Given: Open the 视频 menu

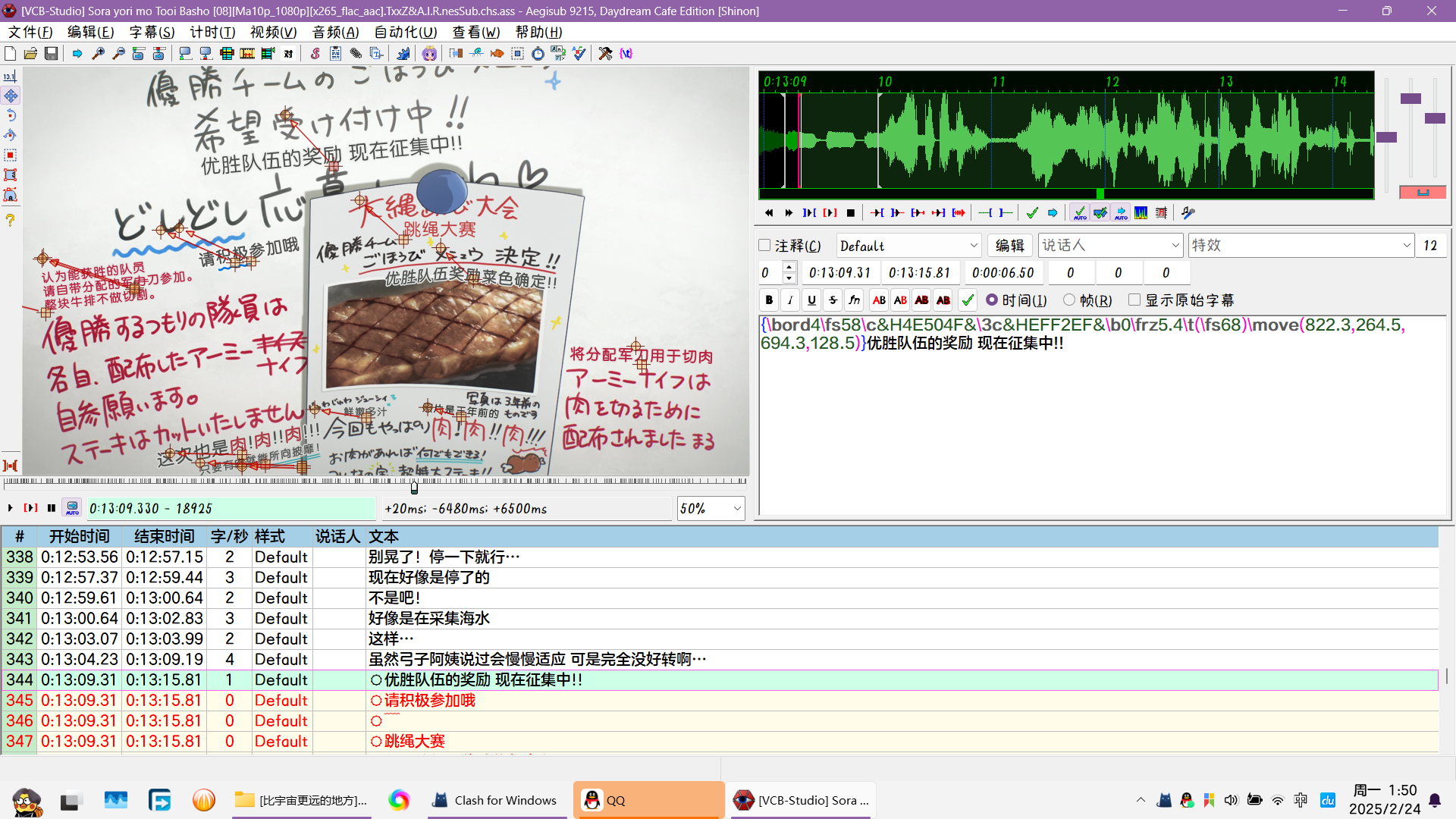Looking at the screenshot, I should click(274, 33).
